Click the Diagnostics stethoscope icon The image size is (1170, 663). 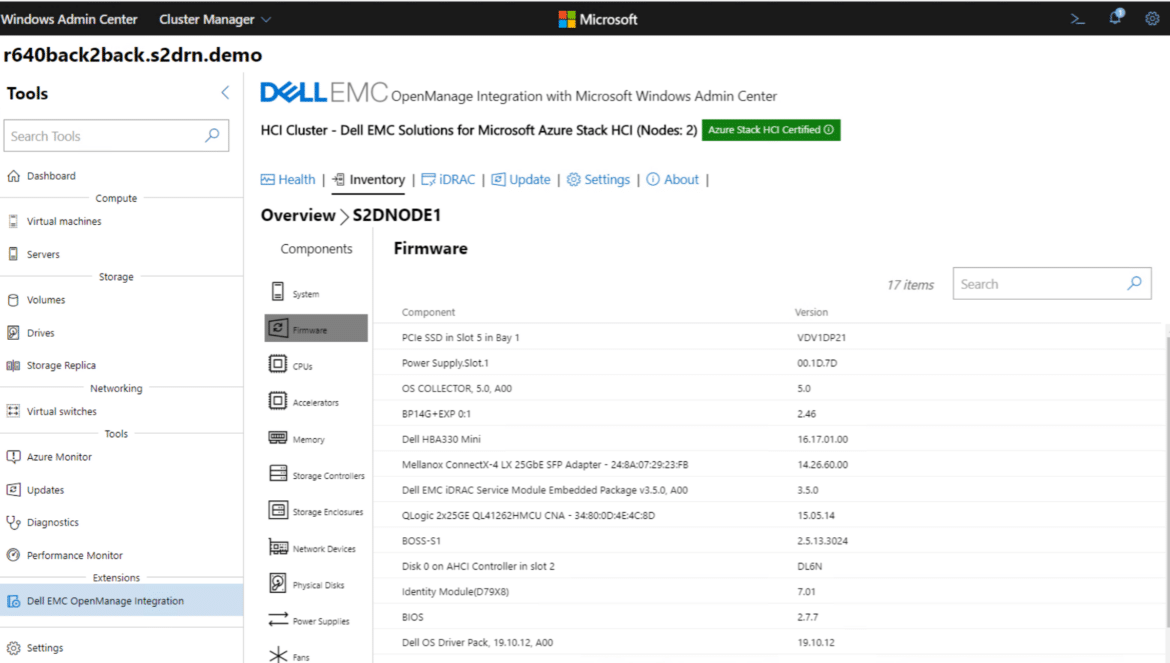coord(13,522)
